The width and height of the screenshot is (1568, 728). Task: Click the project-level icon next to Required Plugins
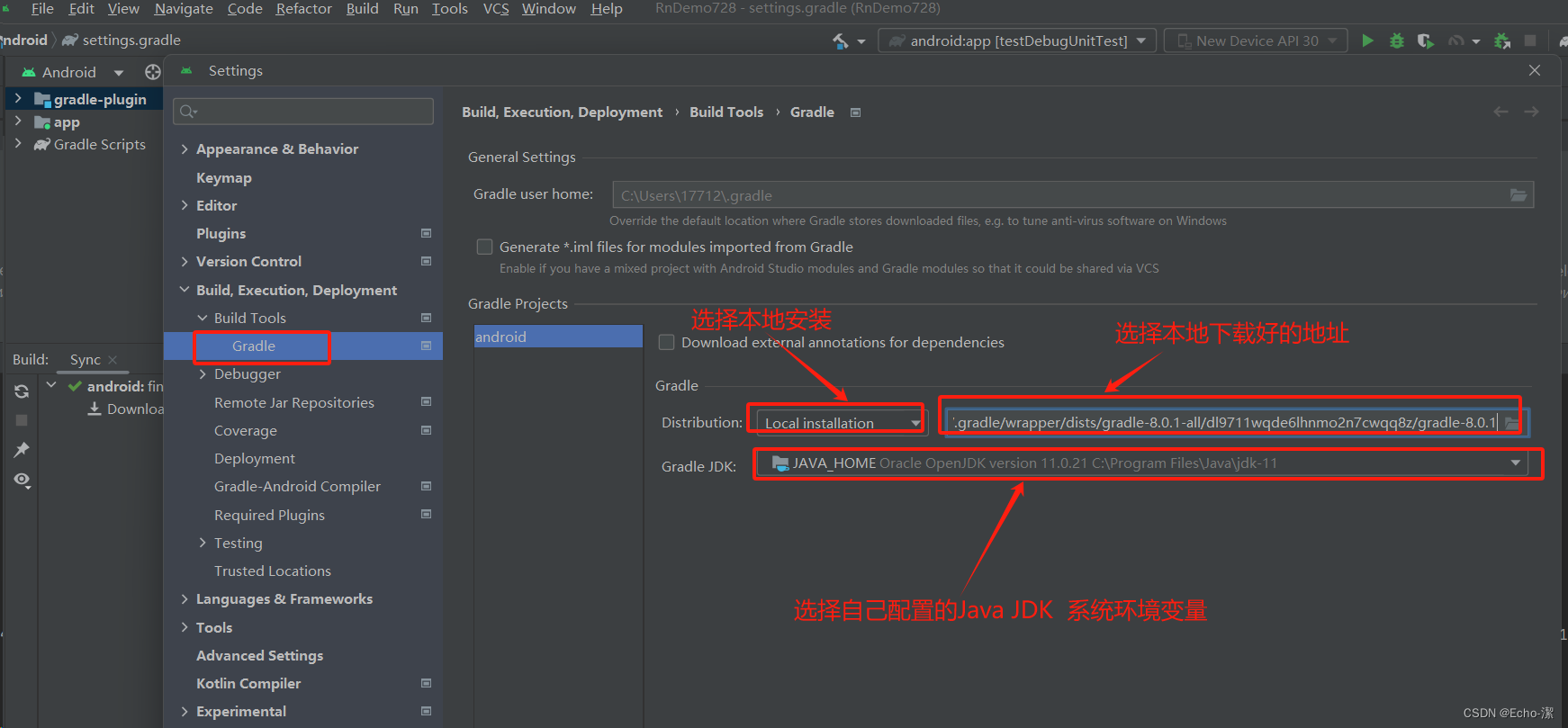point(427,514)
